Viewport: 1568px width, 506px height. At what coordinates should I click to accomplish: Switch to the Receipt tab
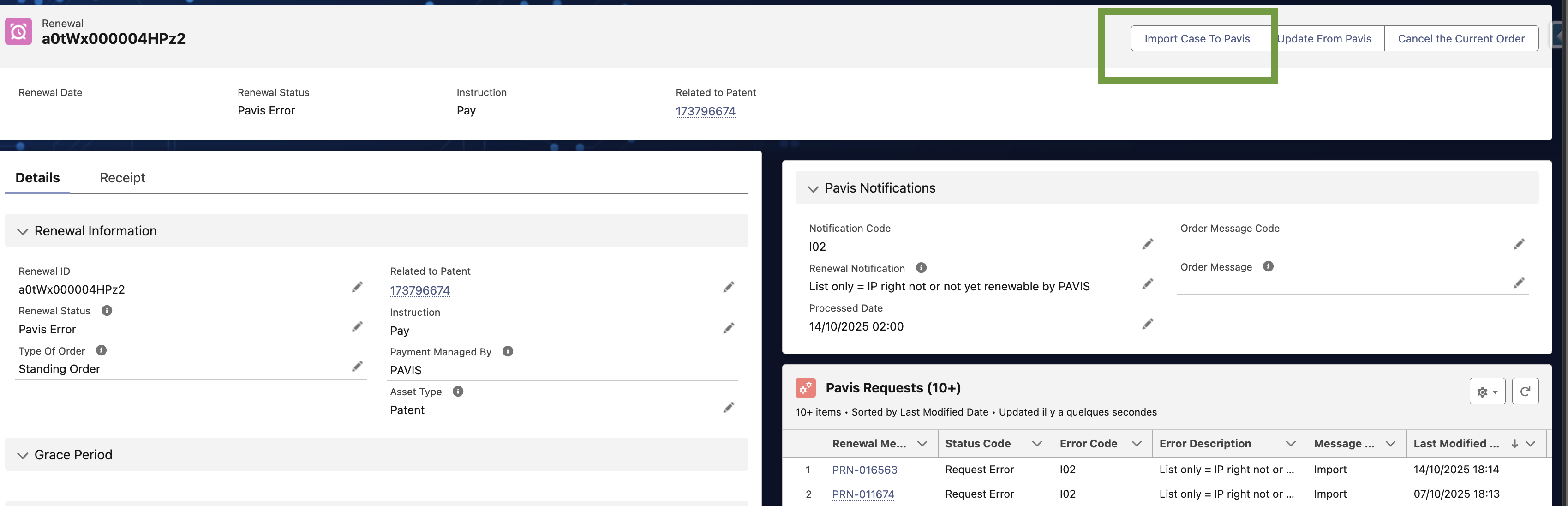[122, 178]
